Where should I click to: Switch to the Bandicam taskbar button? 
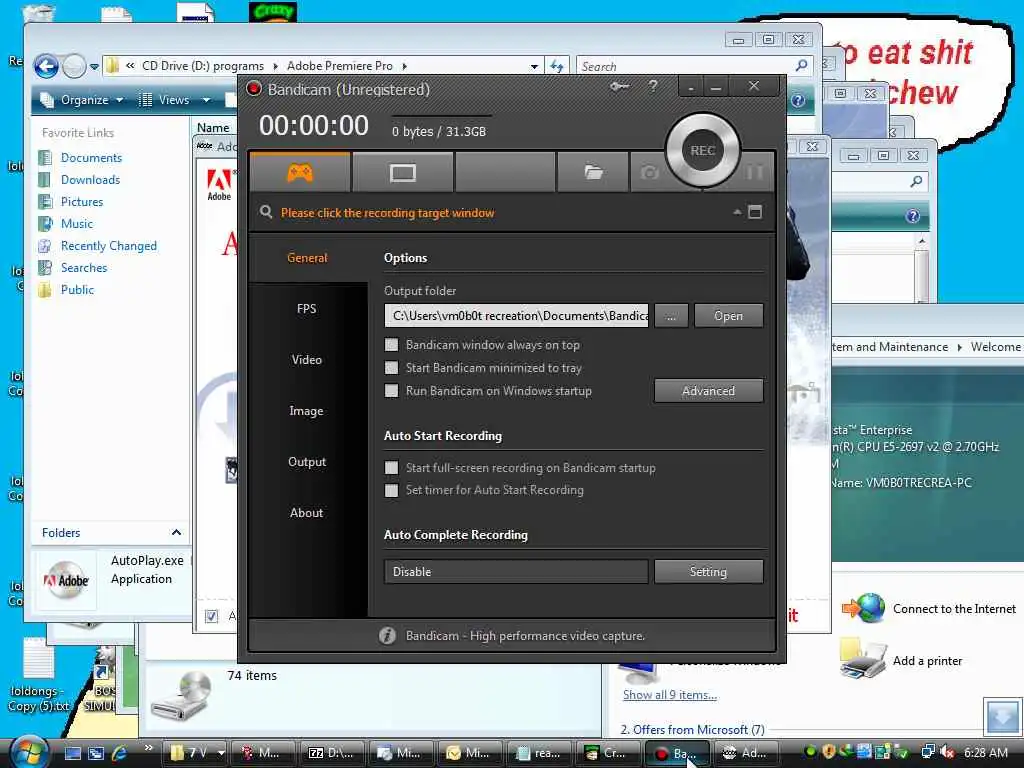click(x=676, y=753)
